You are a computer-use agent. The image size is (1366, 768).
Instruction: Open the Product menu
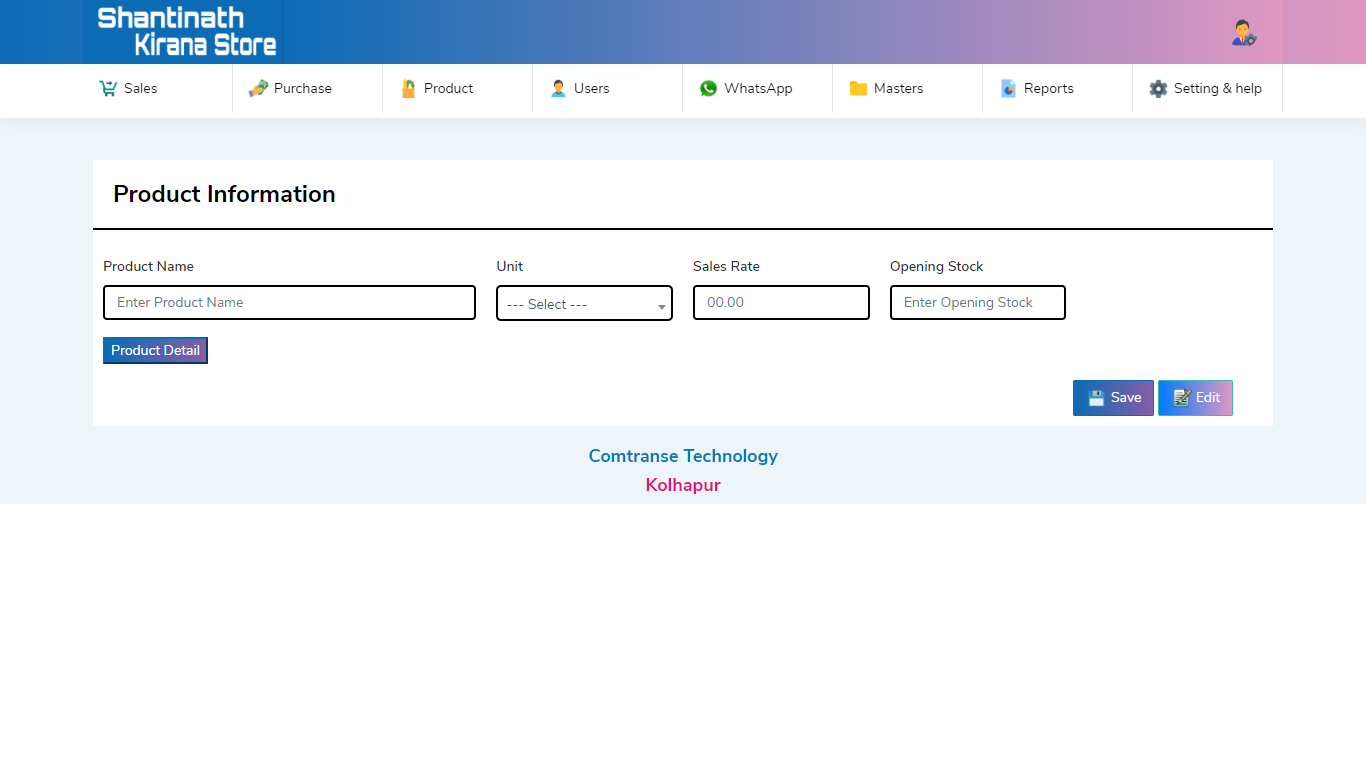[x=458, y=88]
